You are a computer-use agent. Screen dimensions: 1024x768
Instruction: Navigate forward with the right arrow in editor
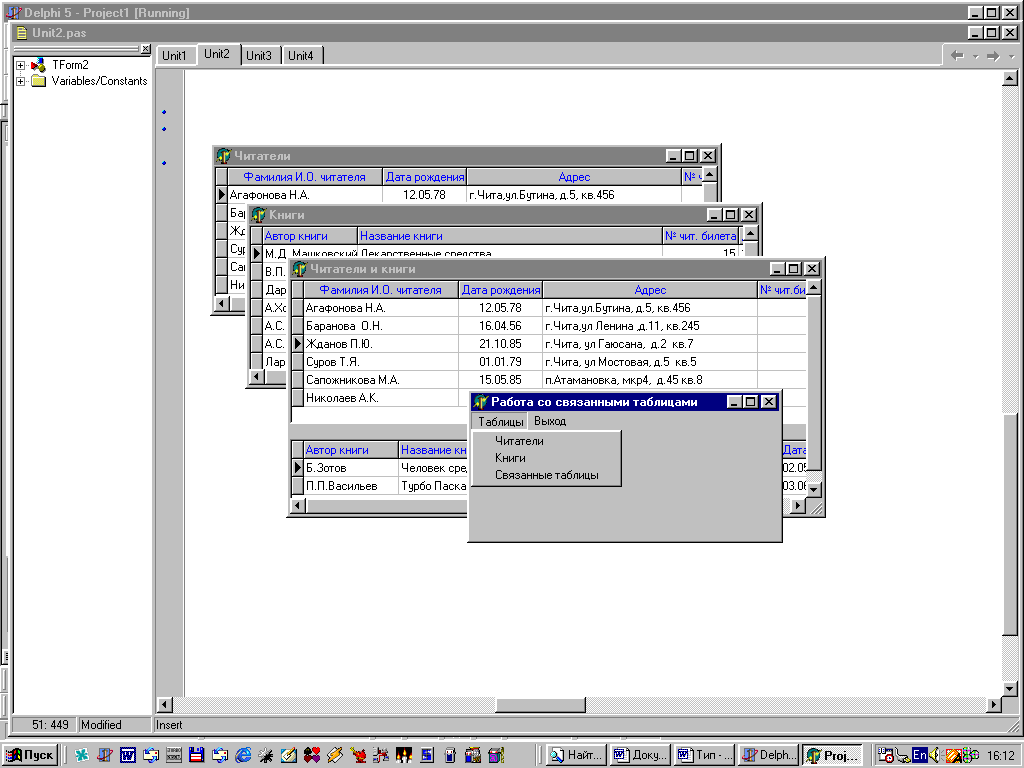pyautogui.click(x=993, y=56)
